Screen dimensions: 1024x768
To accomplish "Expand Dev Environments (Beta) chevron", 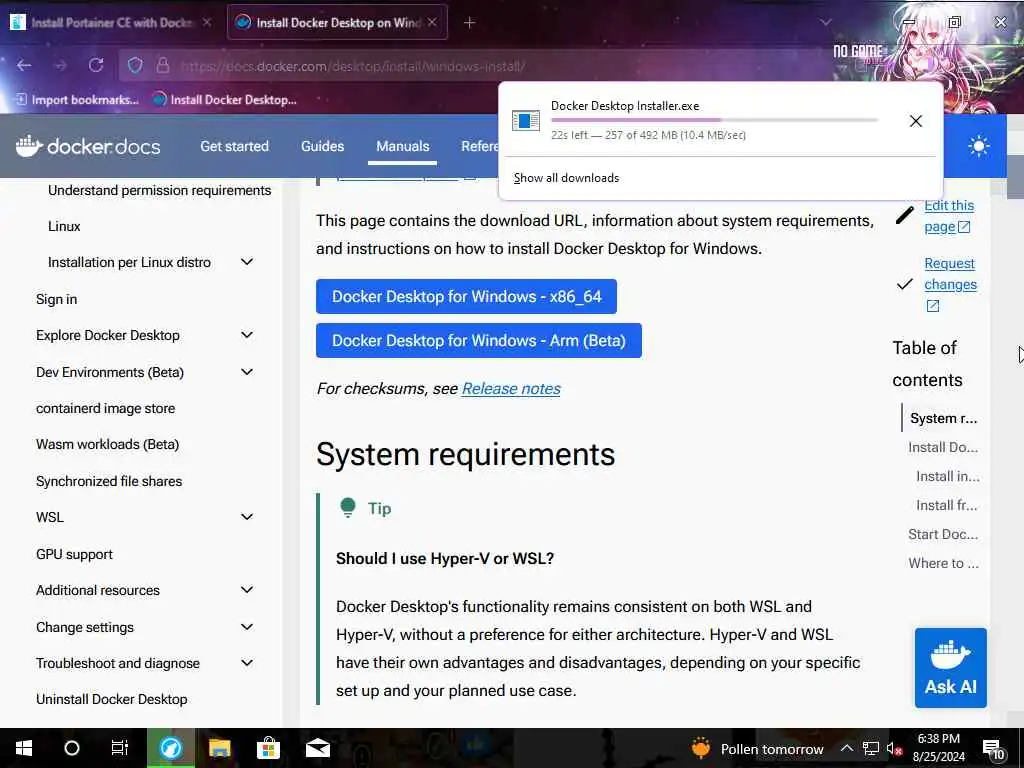I will 247,372.
